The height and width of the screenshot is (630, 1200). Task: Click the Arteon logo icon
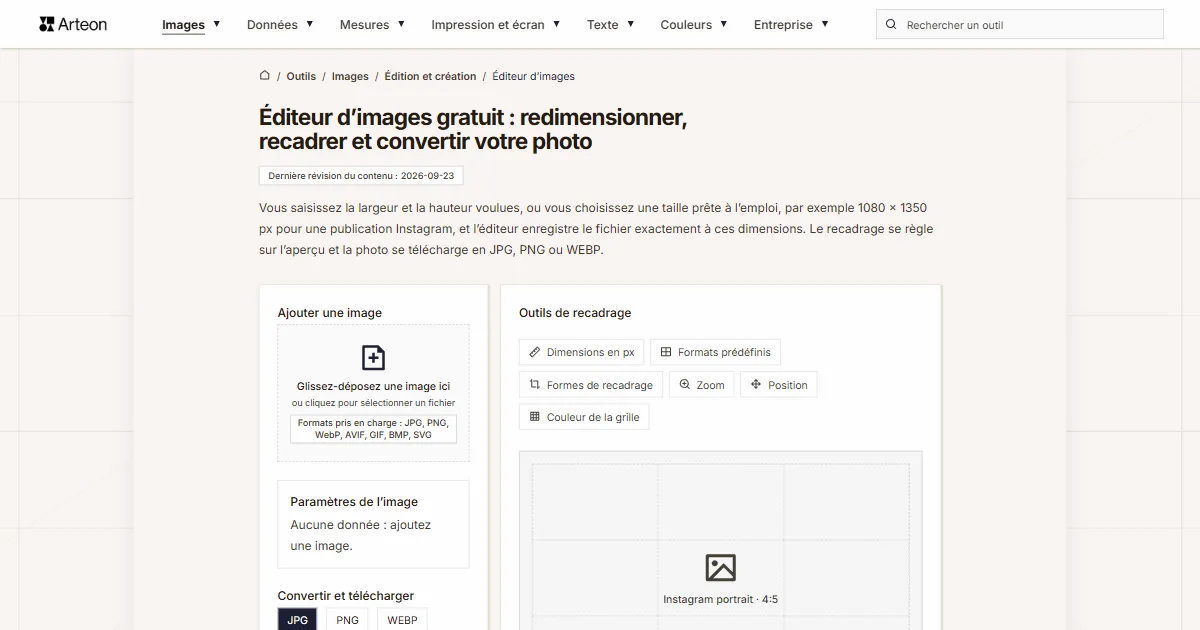click(x=47, y=24)
